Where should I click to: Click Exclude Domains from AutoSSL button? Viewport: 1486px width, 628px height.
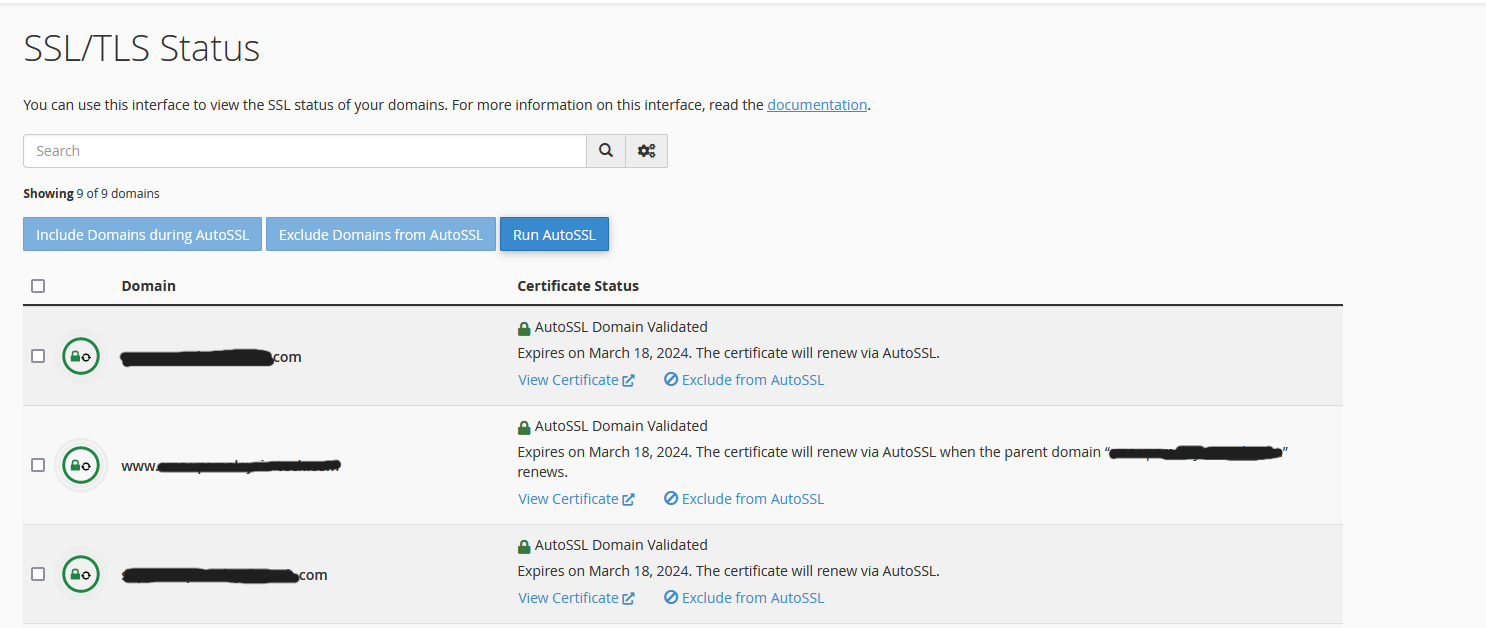(380, 234)
